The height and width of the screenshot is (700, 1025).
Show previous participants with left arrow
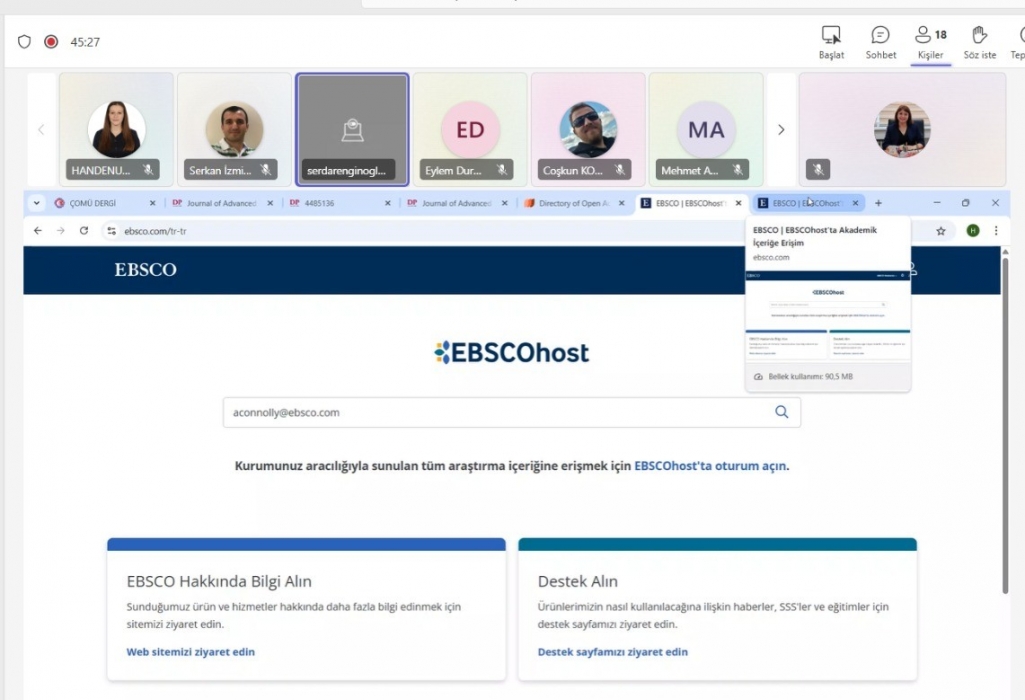[x=41, y=129]
